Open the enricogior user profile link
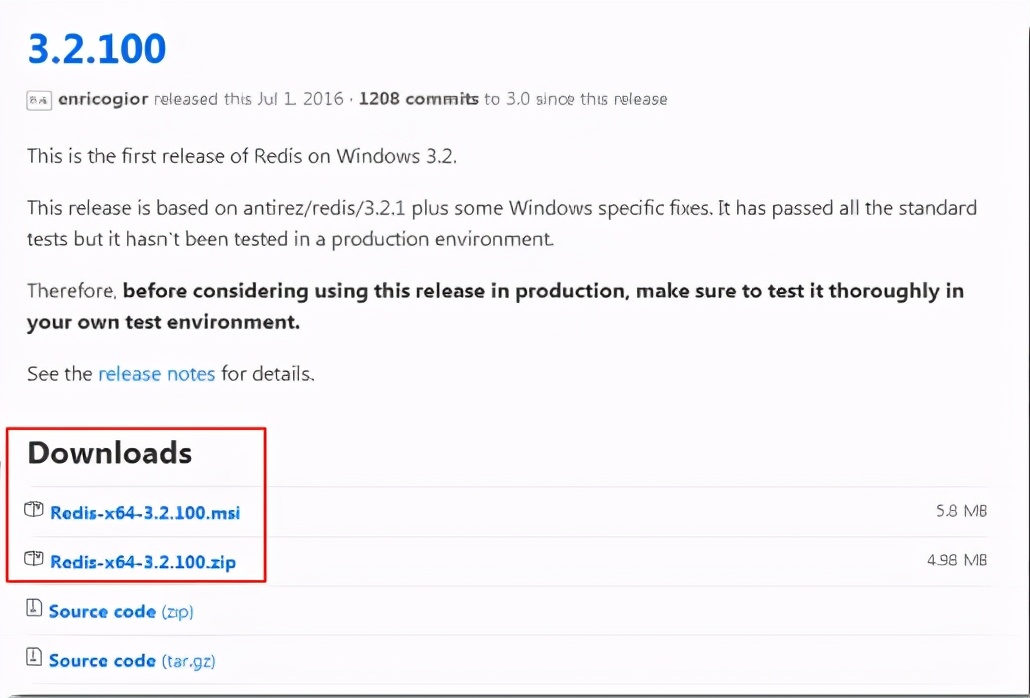 (x=104, y=99)
